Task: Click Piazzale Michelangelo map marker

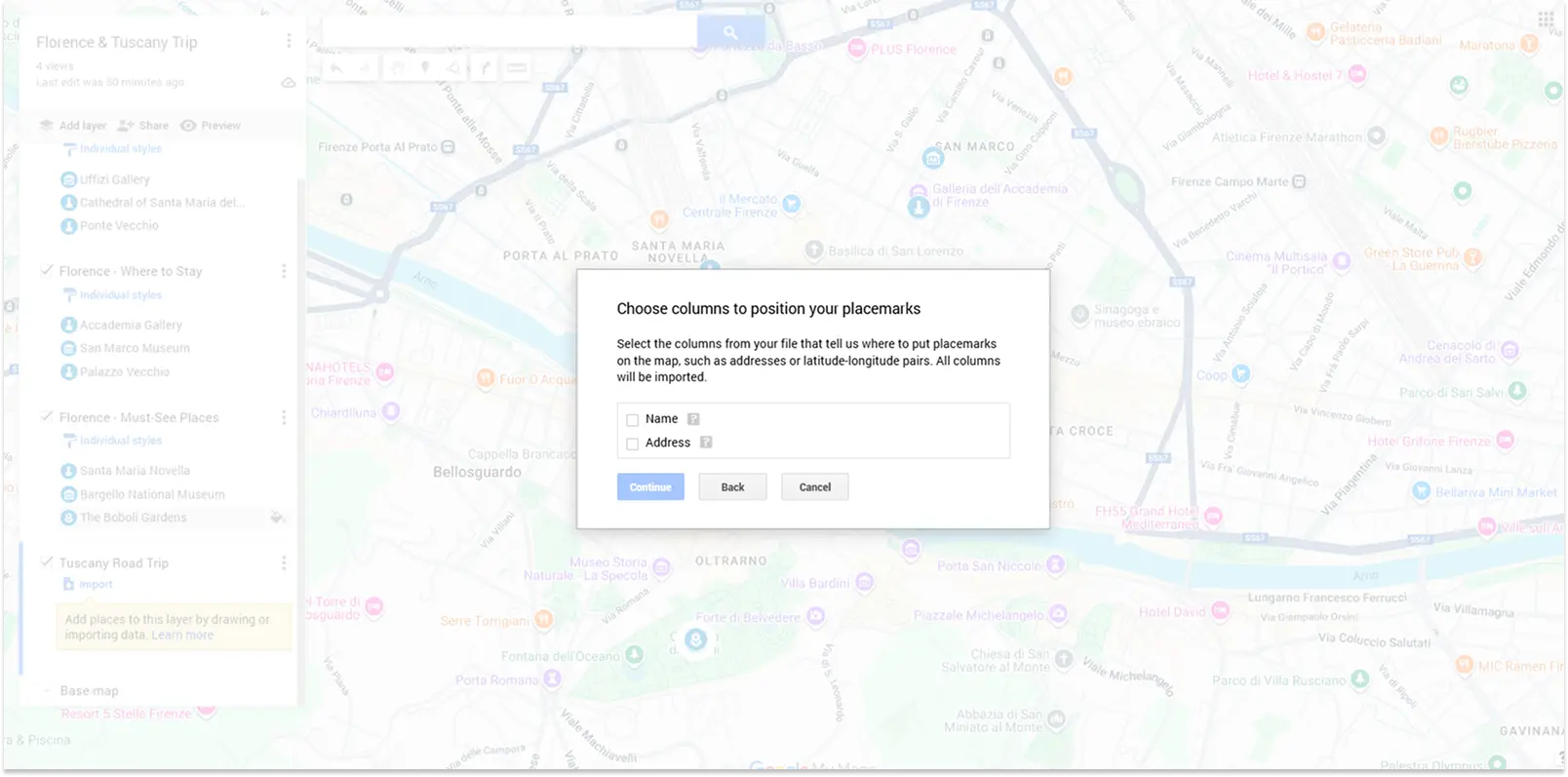Action: (1058, 614)
